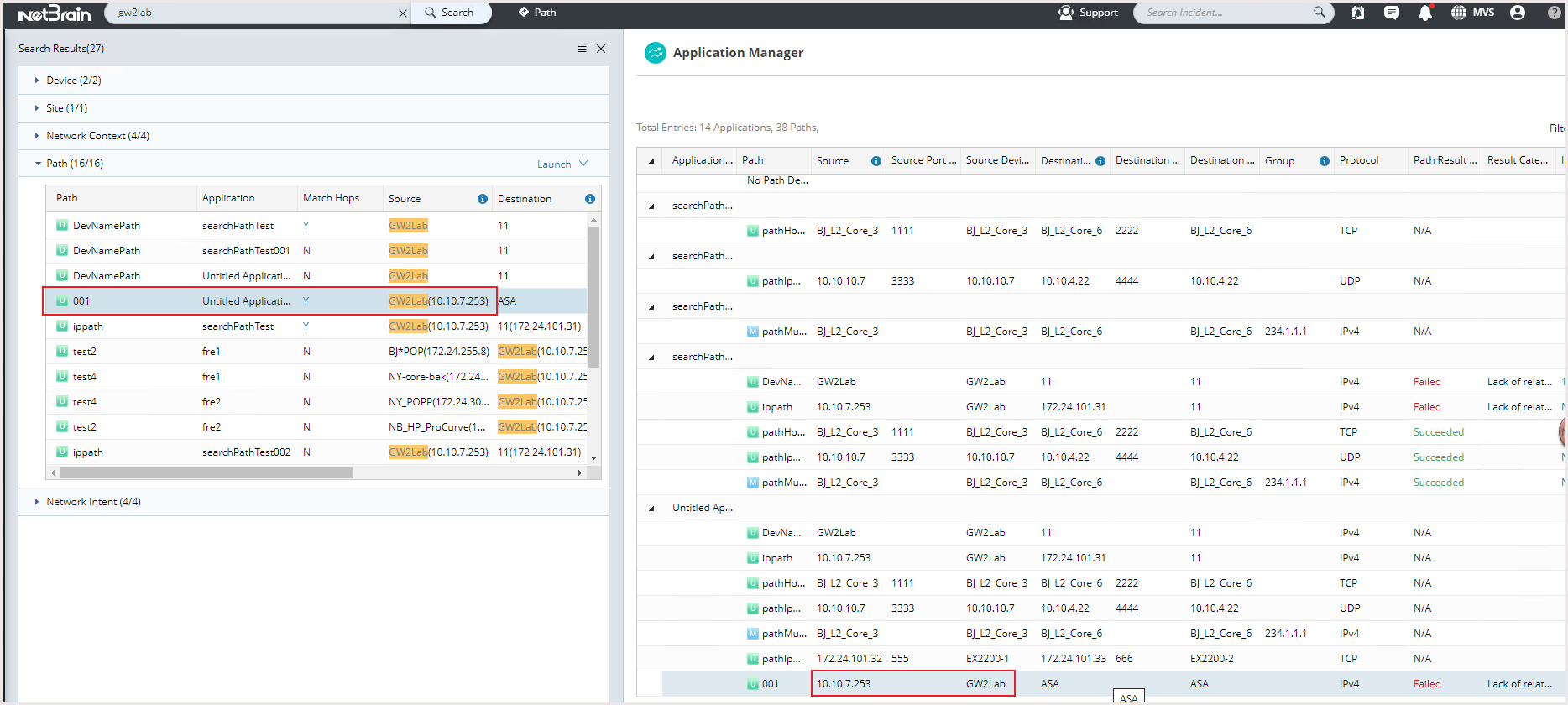Collapse the Untitled Ap... application group

(651, 509)
